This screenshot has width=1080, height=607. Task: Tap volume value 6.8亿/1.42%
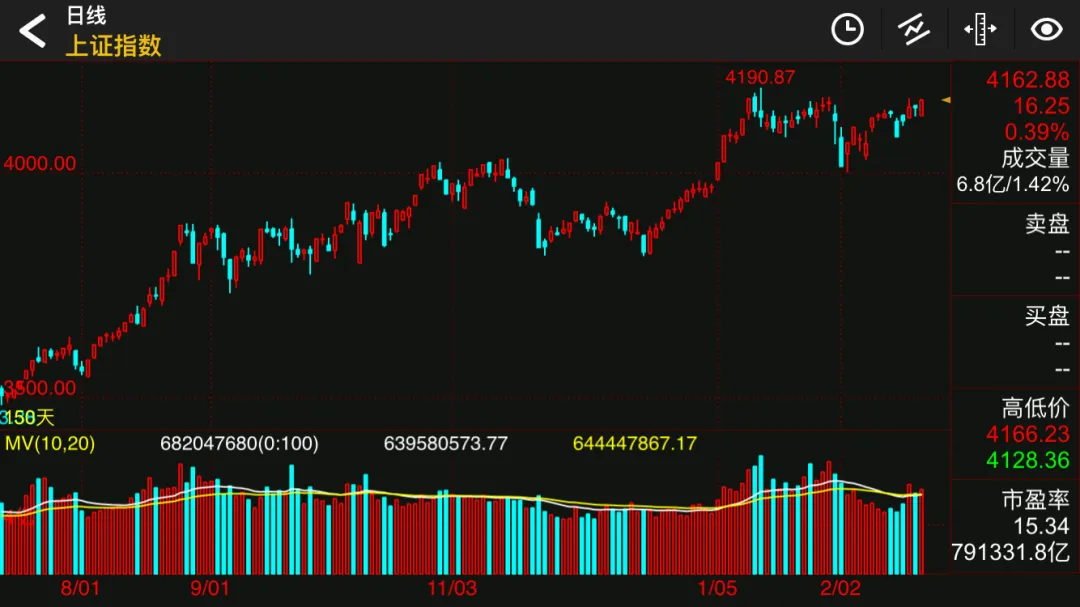pos(1012,185)
